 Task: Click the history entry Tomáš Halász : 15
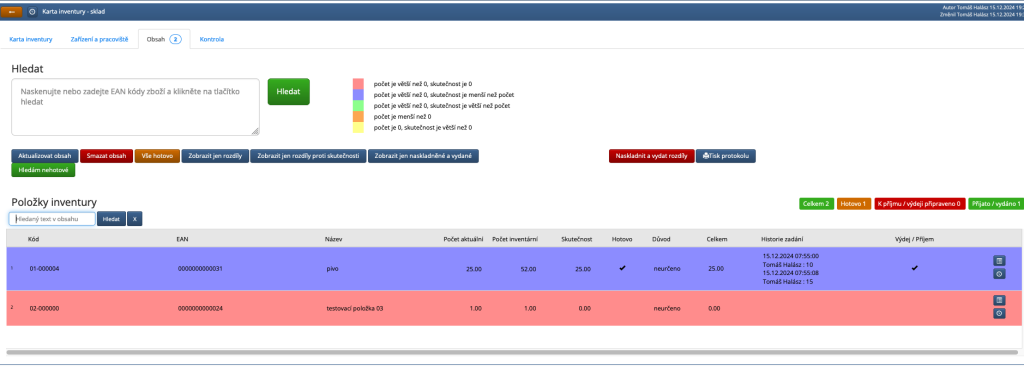(788, 282)
